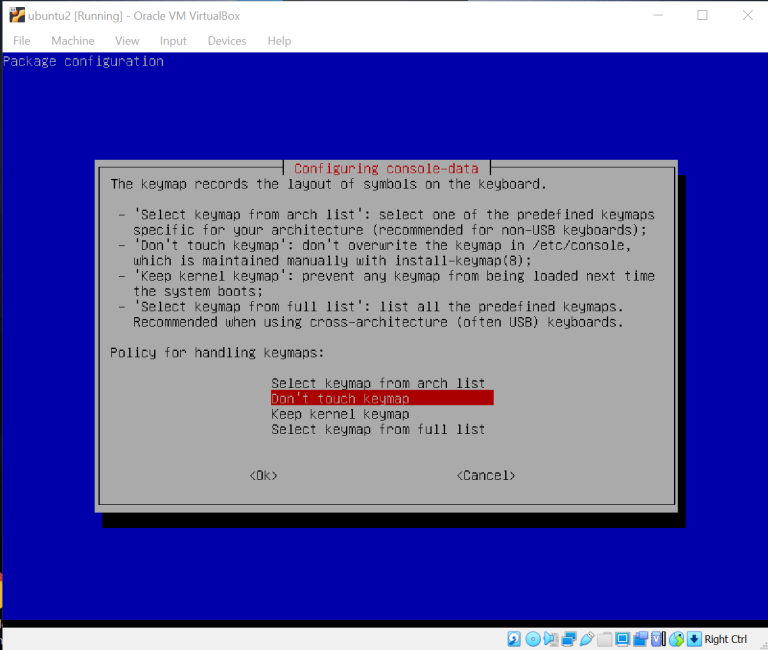Expand the Input menu

[x=173, y=41]
